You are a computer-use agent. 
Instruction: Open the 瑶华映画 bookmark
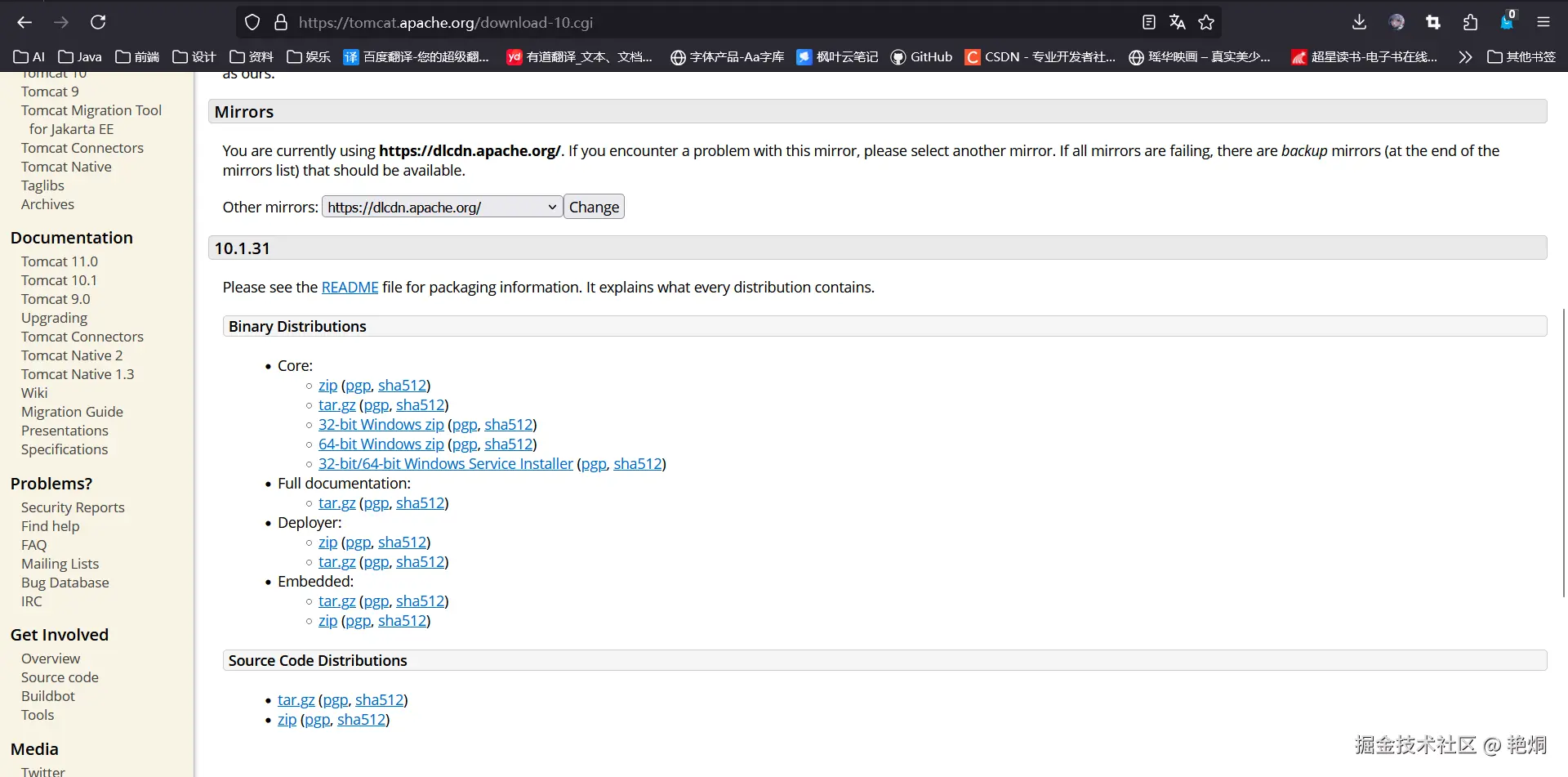coord(1200,56)
